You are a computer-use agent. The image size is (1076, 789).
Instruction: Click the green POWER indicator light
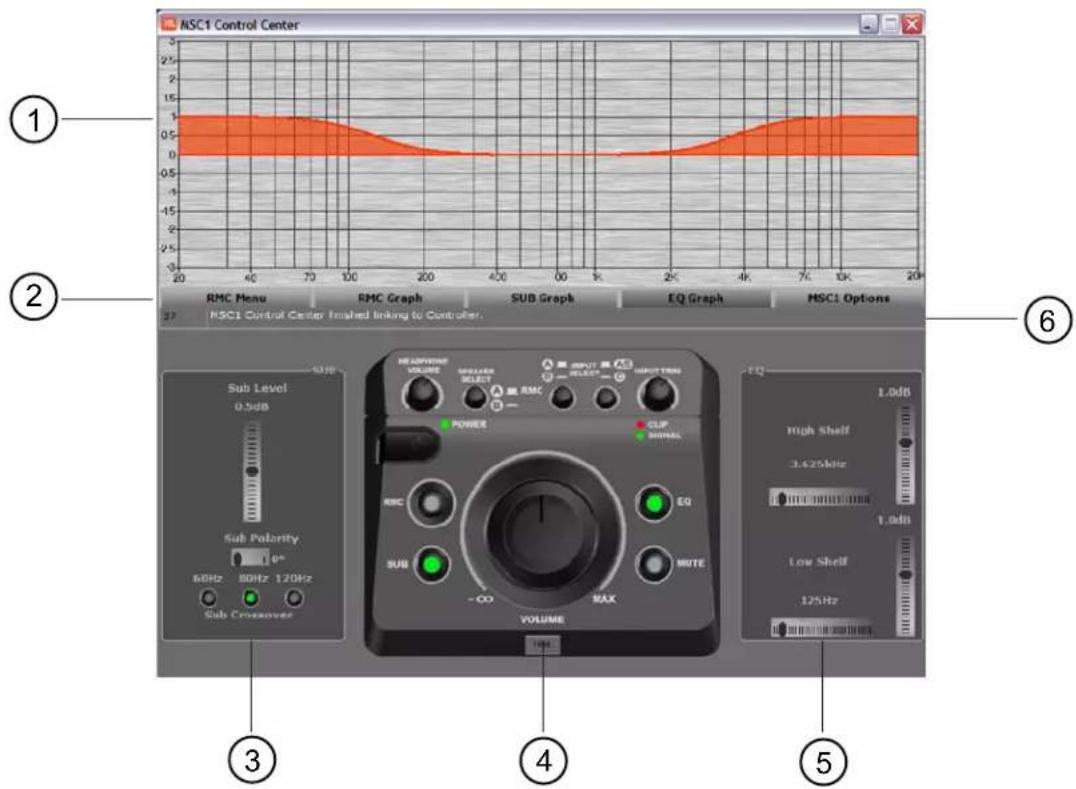pos(445,425)
